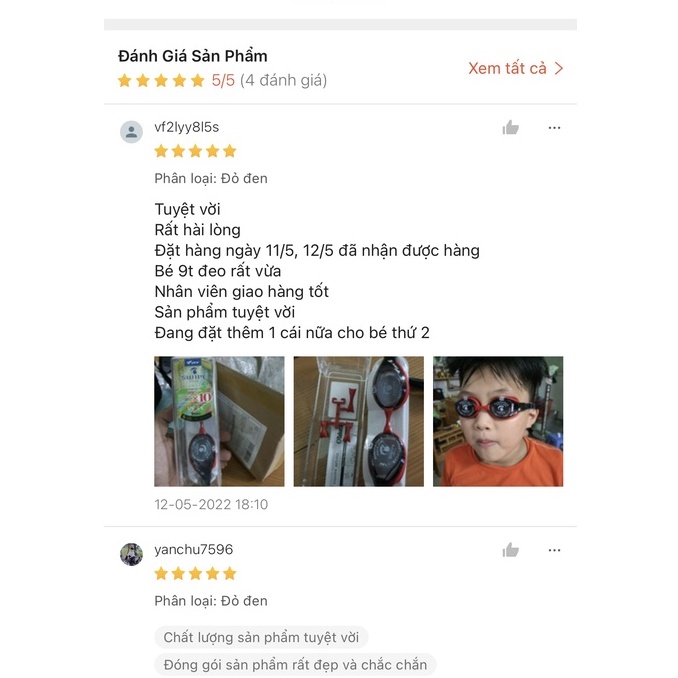Click the overall five-star rating summary

pyautogui.click(x=222, y=80)
